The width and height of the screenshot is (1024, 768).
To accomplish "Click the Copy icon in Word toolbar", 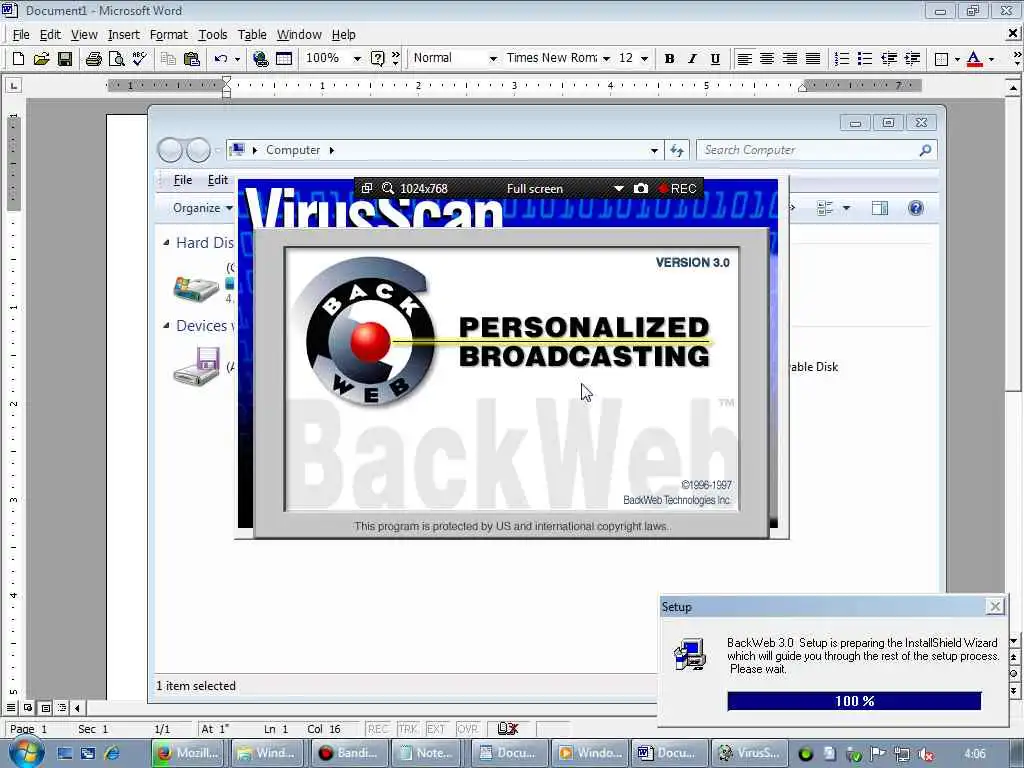I will [x=168, y=59].
